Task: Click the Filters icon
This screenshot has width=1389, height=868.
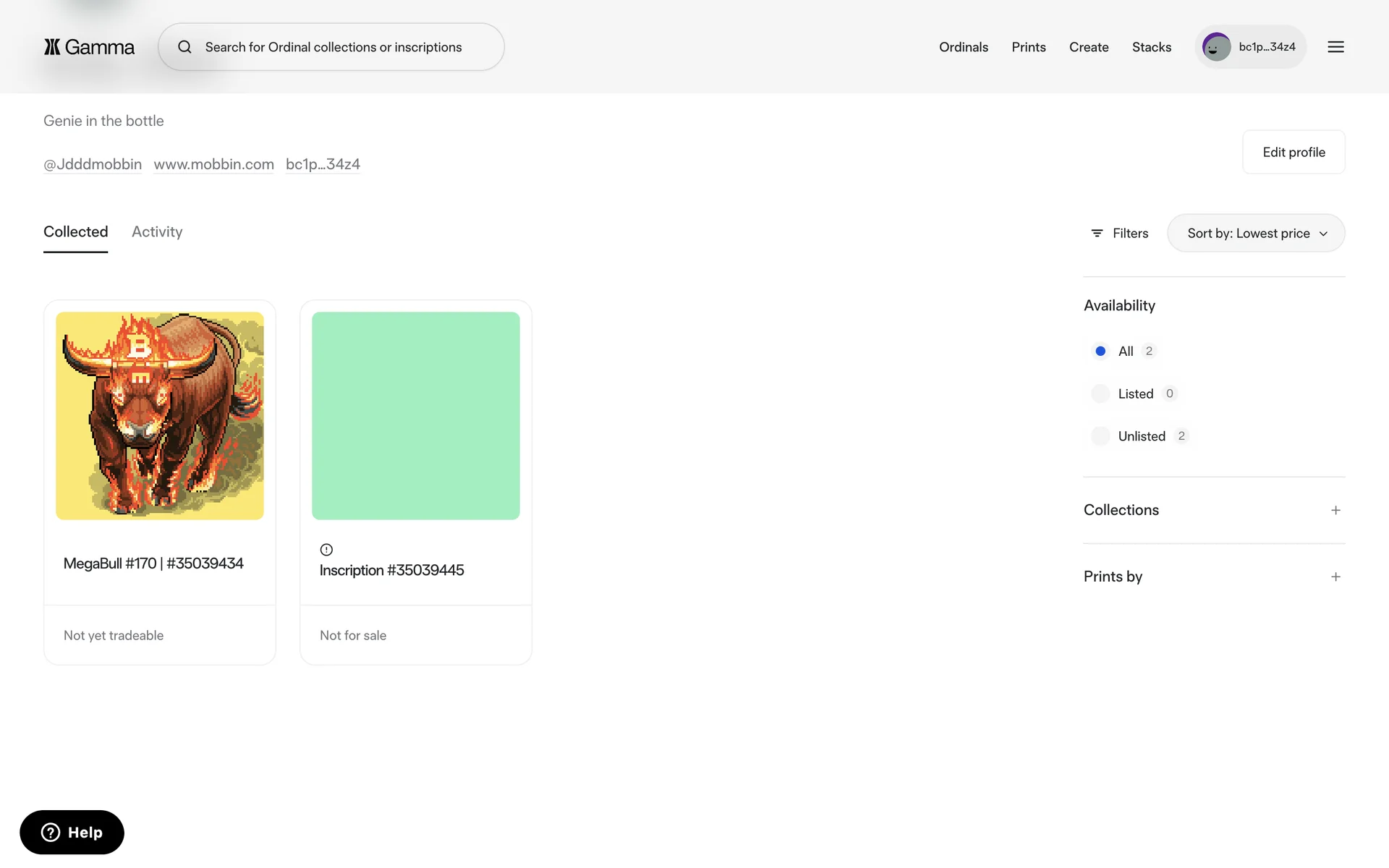Action: (x=1097, y=233)
